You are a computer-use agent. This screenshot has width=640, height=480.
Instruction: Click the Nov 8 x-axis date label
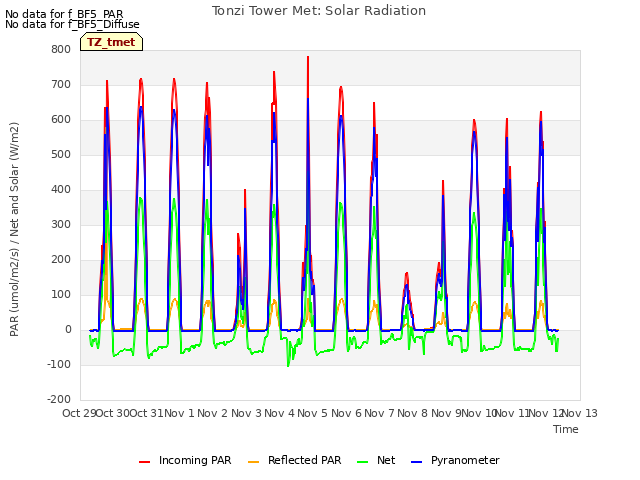point(413,413)
